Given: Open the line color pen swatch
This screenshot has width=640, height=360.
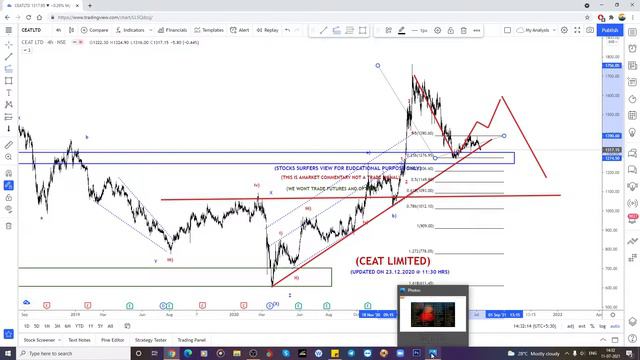Looking at the screenshot, I should [x=402, y=31].
